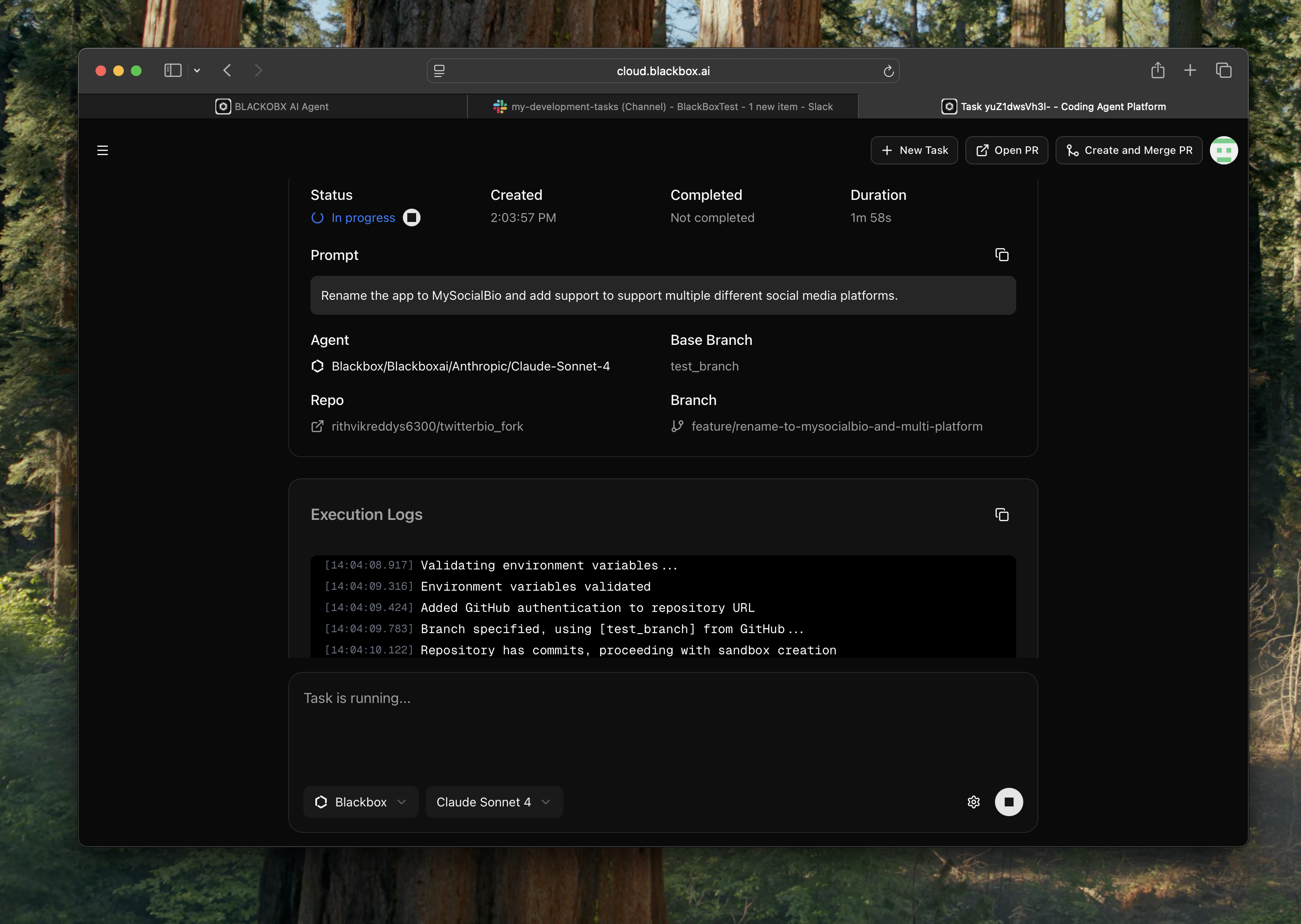Expand the sidebar options chevron in Safari
The image size is (1301, 924).
pyautogui.click(x=197, y=71)
